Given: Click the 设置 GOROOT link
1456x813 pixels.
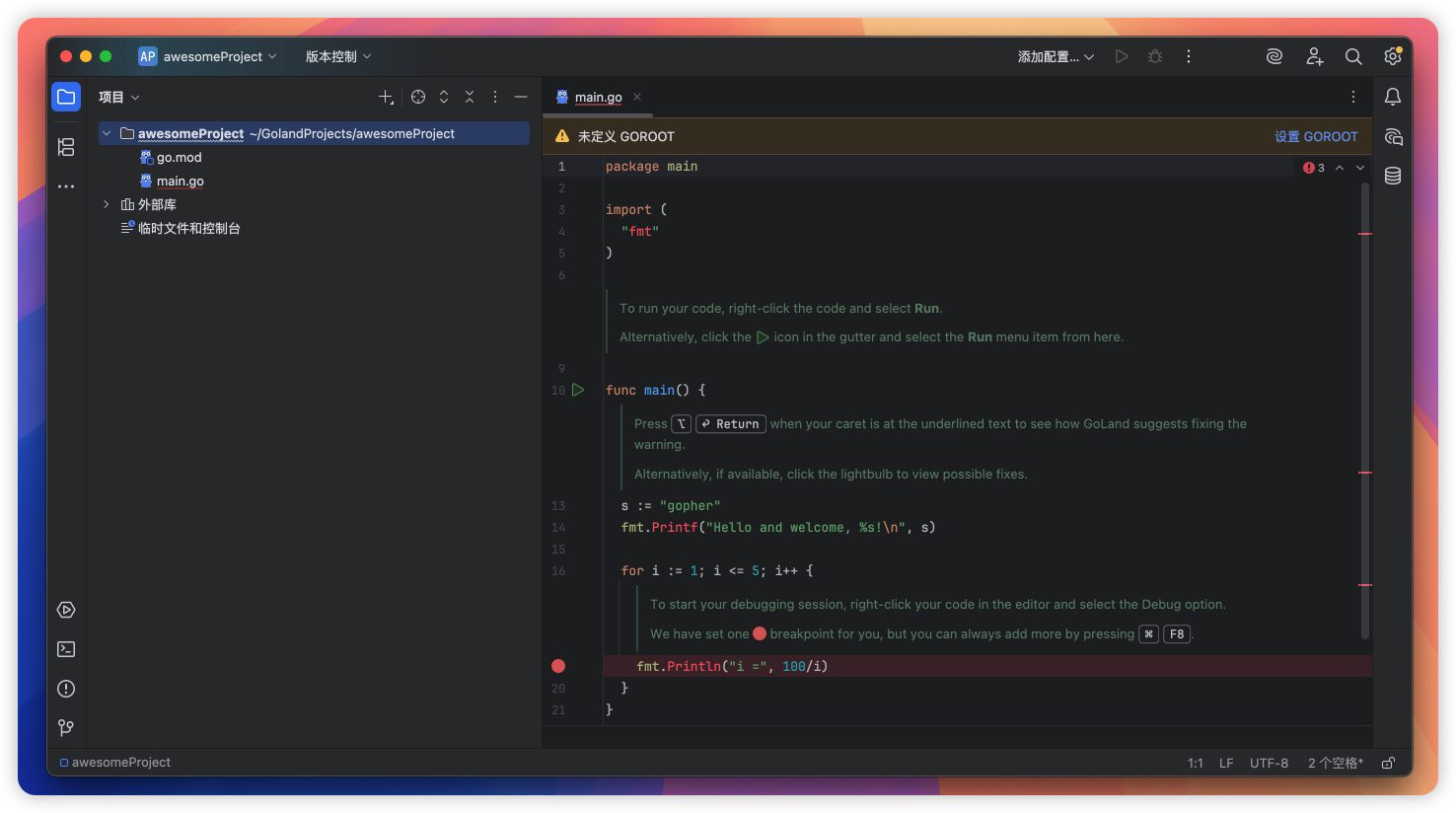Looking at the screenshot, I should coord(1315,136).
